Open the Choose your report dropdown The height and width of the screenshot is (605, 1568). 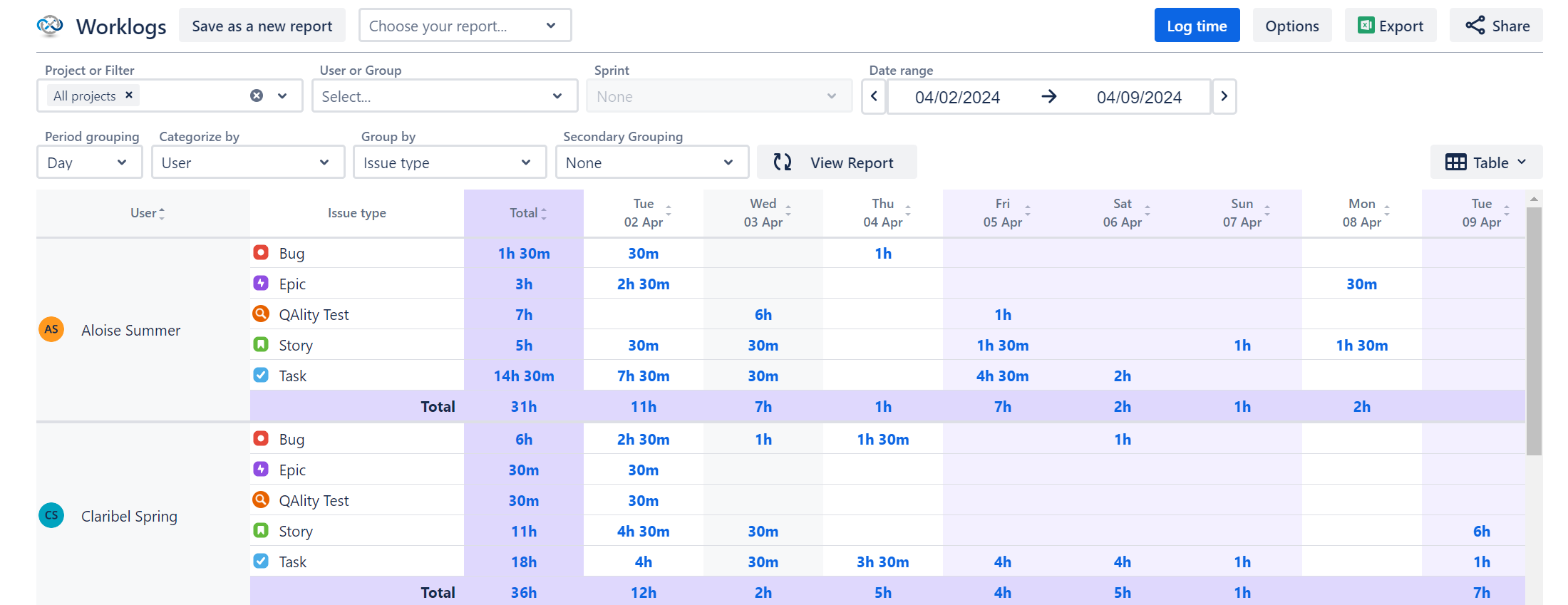click(465, 26)
